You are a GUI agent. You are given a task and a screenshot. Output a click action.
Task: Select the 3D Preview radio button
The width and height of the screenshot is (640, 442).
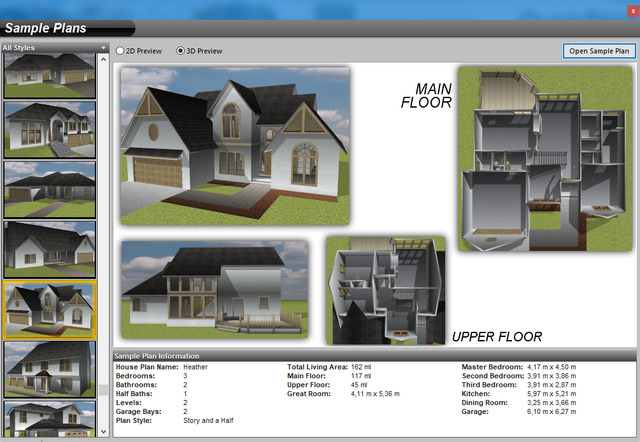pos(181,50)
